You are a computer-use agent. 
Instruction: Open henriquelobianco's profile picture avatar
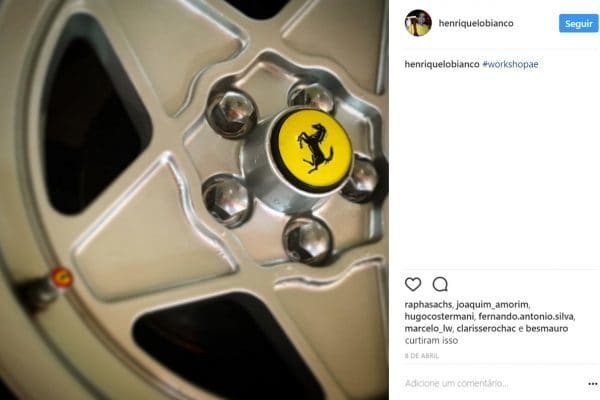418,23
